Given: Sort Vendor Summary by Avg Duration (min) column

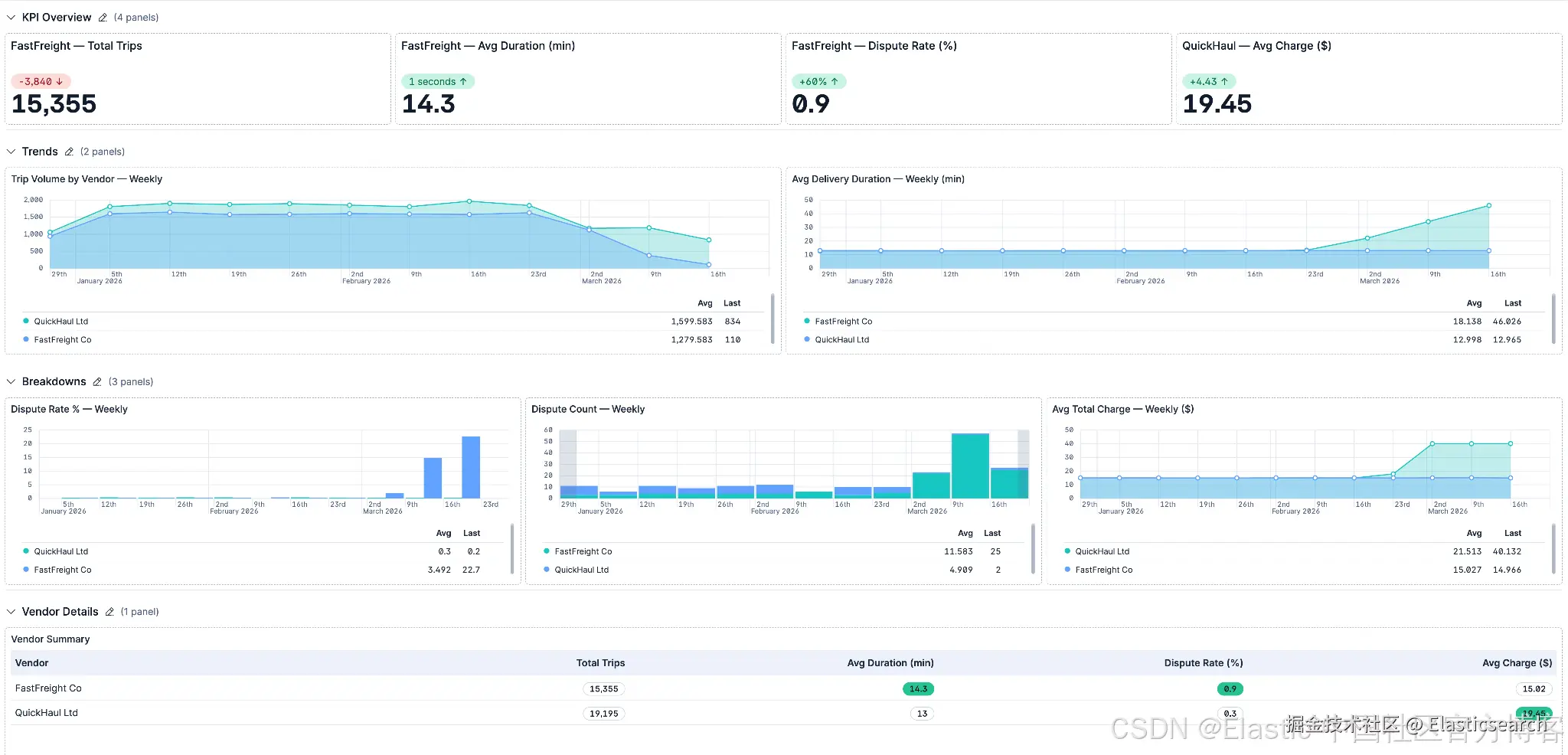Looking at the screenshot, I should coord(890,663).
